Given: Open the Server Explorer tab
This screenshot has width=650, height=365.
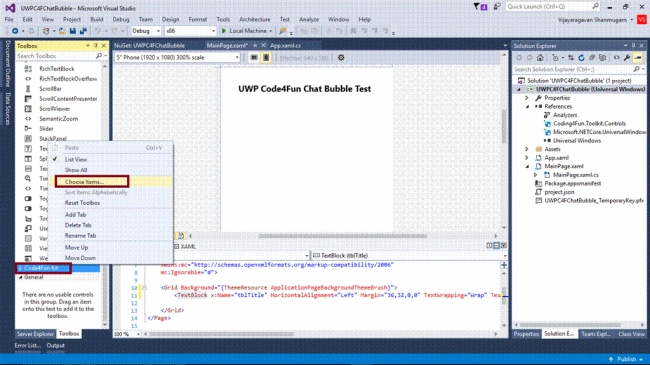Looking at the screenshot, I should click(x=35, y=334).
